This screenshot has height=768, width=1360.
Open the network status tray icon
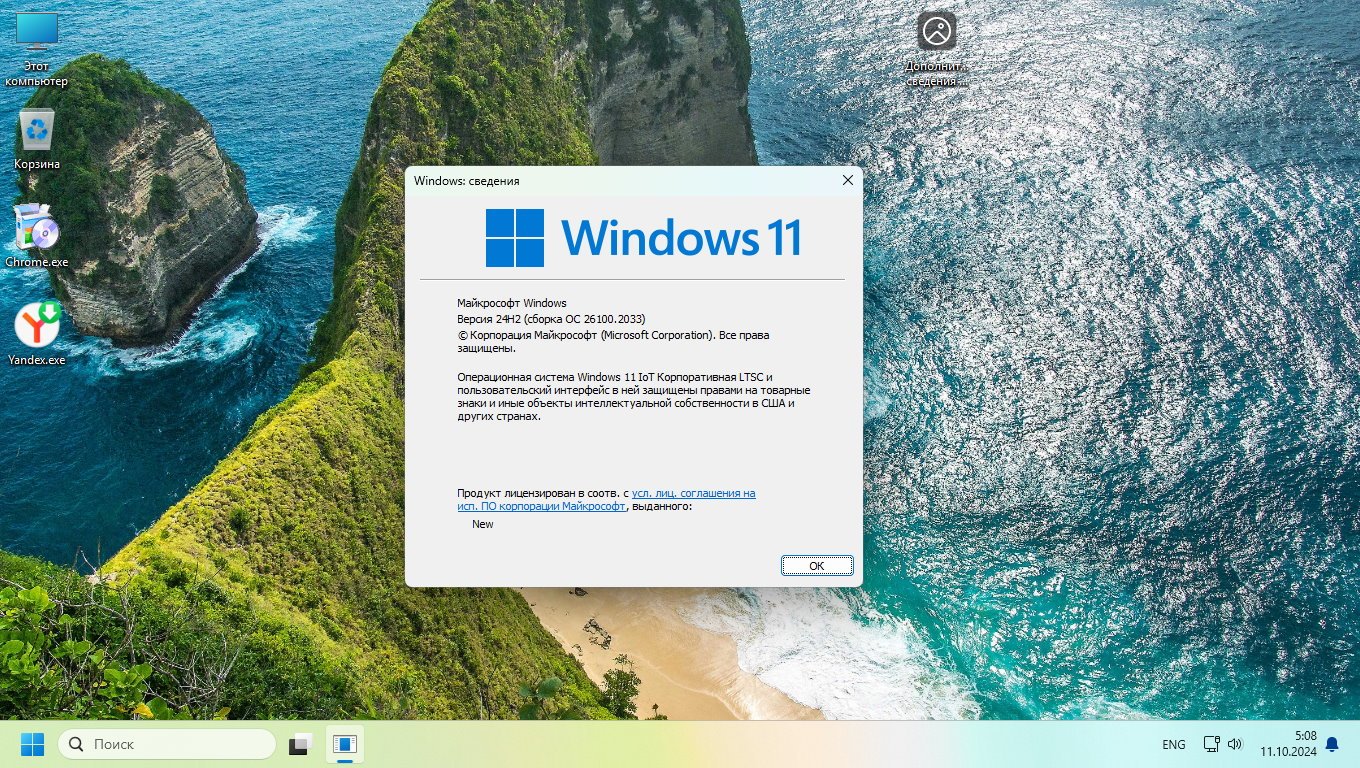point(1211,745)
